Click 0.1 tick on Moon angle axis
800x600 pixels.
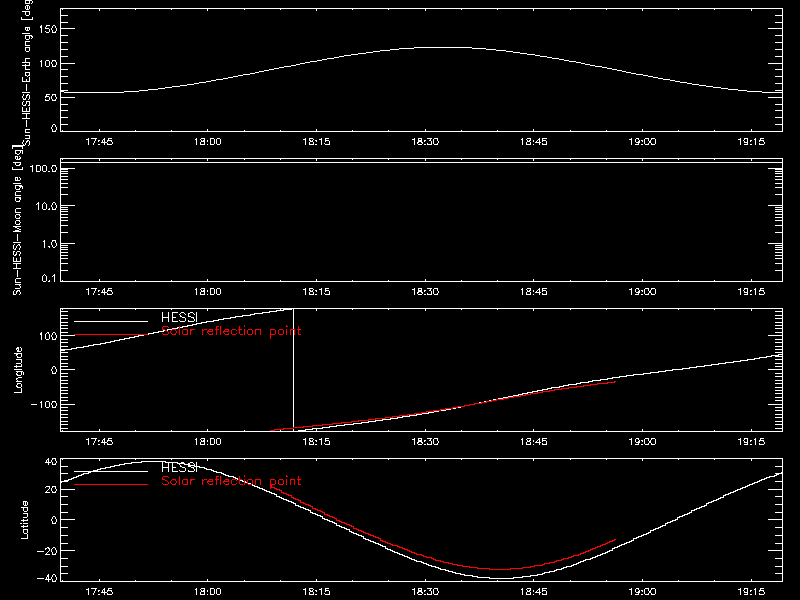(49, 278)
